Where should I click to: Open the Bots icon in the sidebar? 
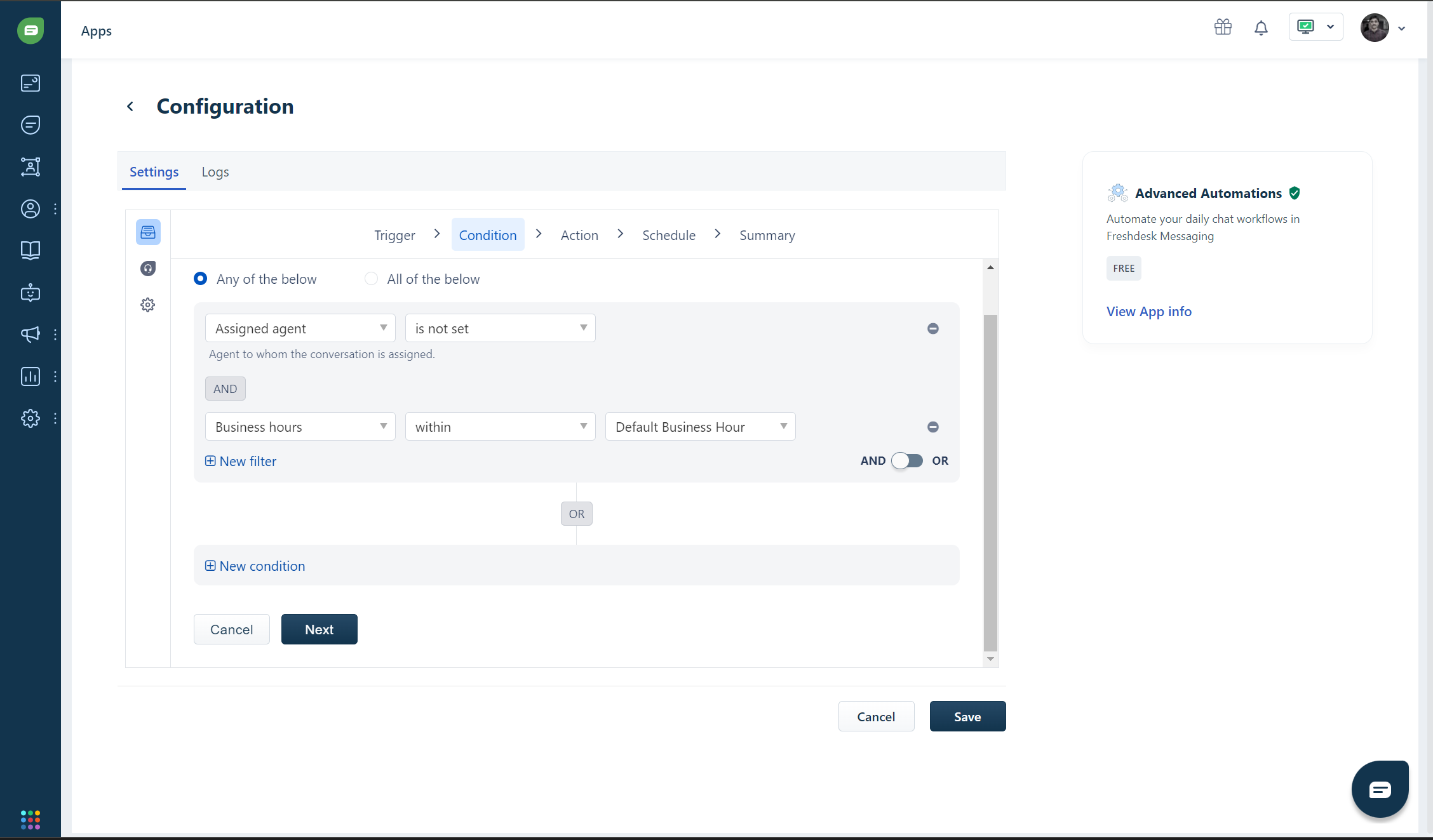coord(30,293)
